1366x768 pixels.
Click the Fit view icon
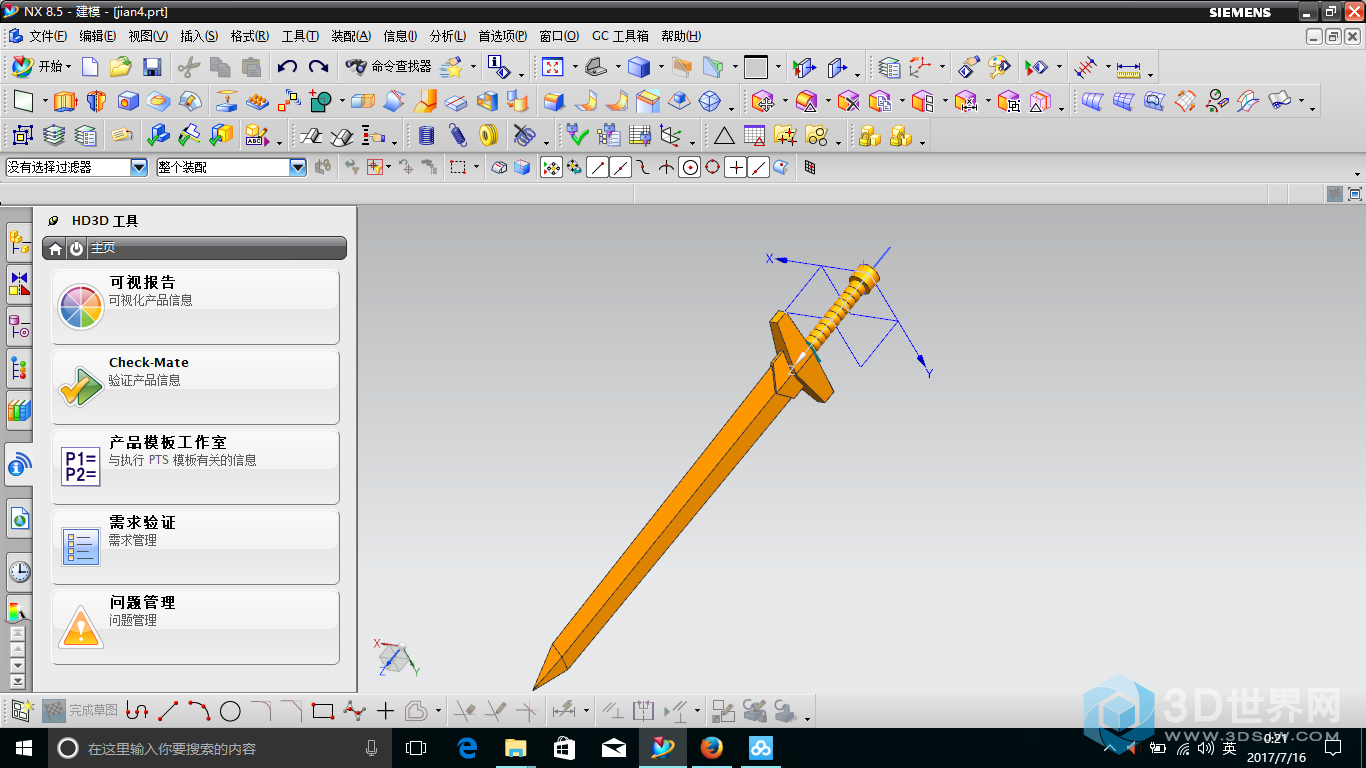click(x=553, y=67)
